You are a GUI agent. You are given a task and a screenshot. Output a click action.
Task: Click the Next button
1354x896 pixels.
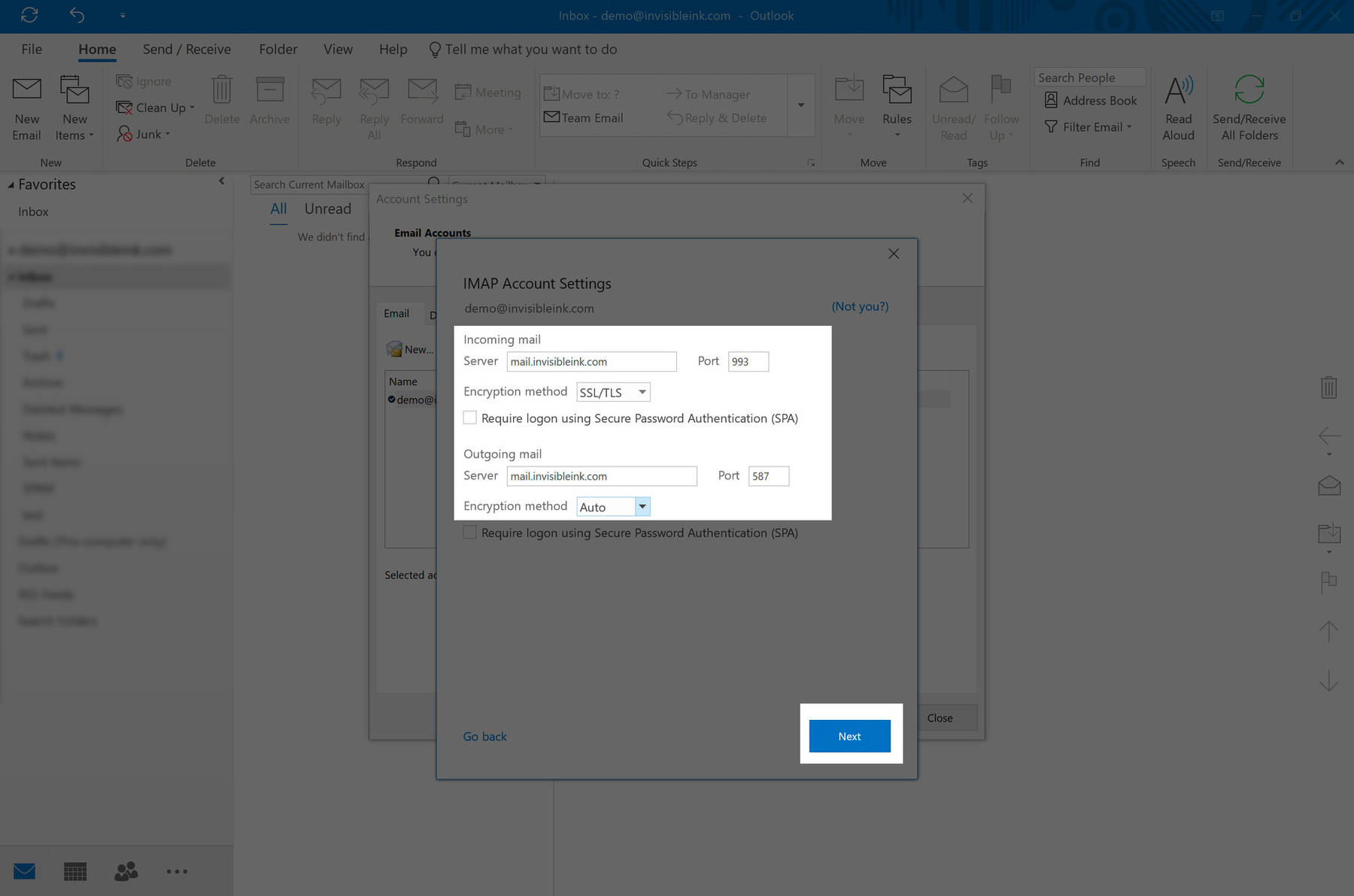click(x=849, y=736)
